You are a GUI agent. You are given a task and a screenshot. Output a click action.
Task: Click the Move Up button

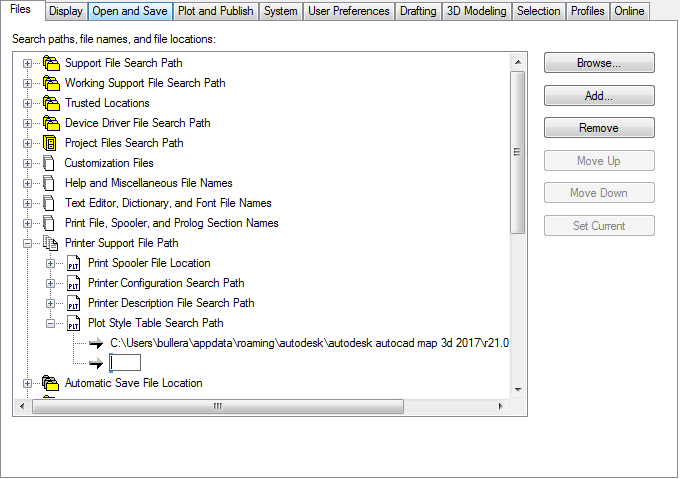[x=599, y=161]
